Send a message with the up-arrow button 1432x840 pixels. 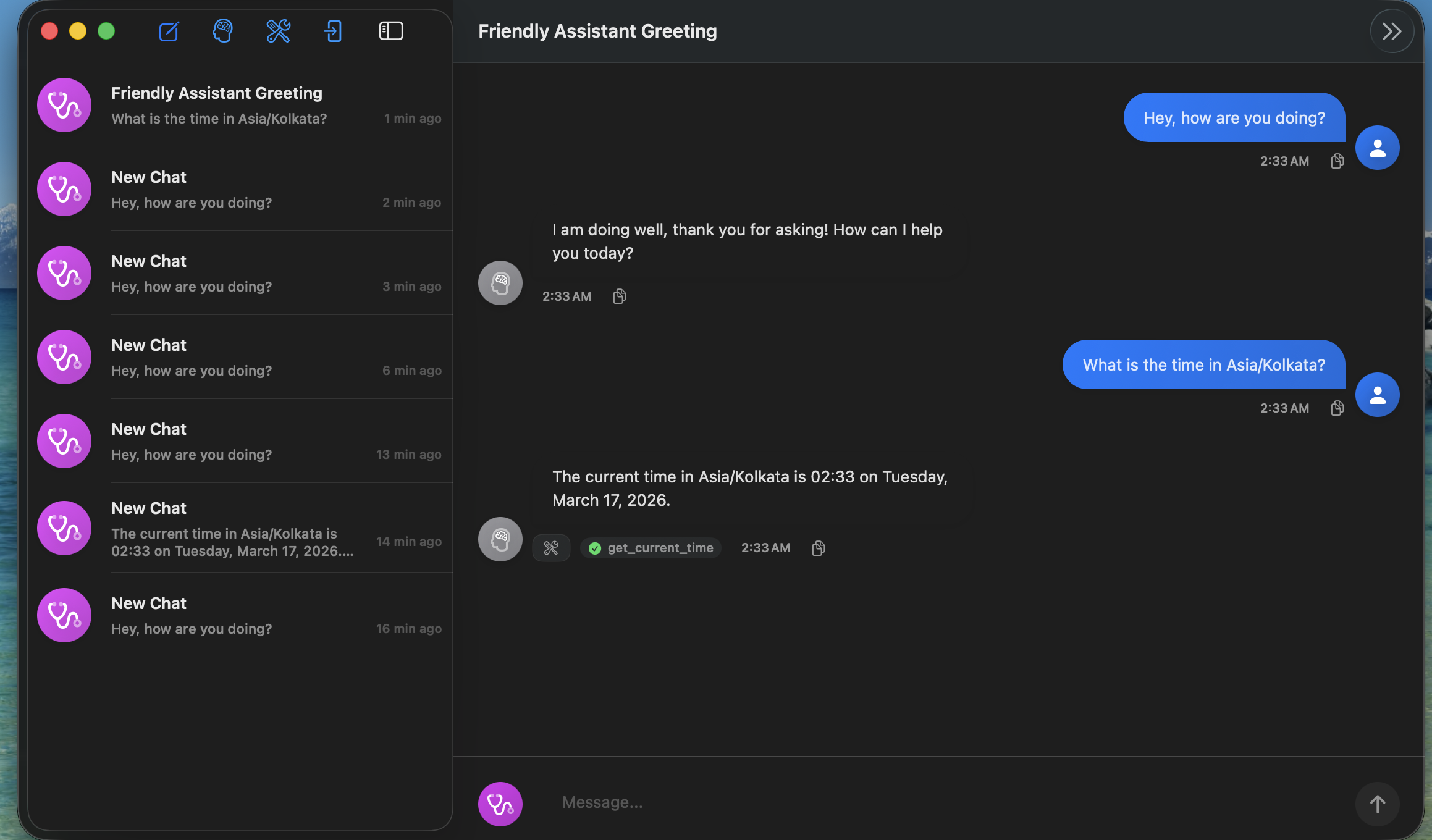pyautogui.click(x=1378, y=804)
